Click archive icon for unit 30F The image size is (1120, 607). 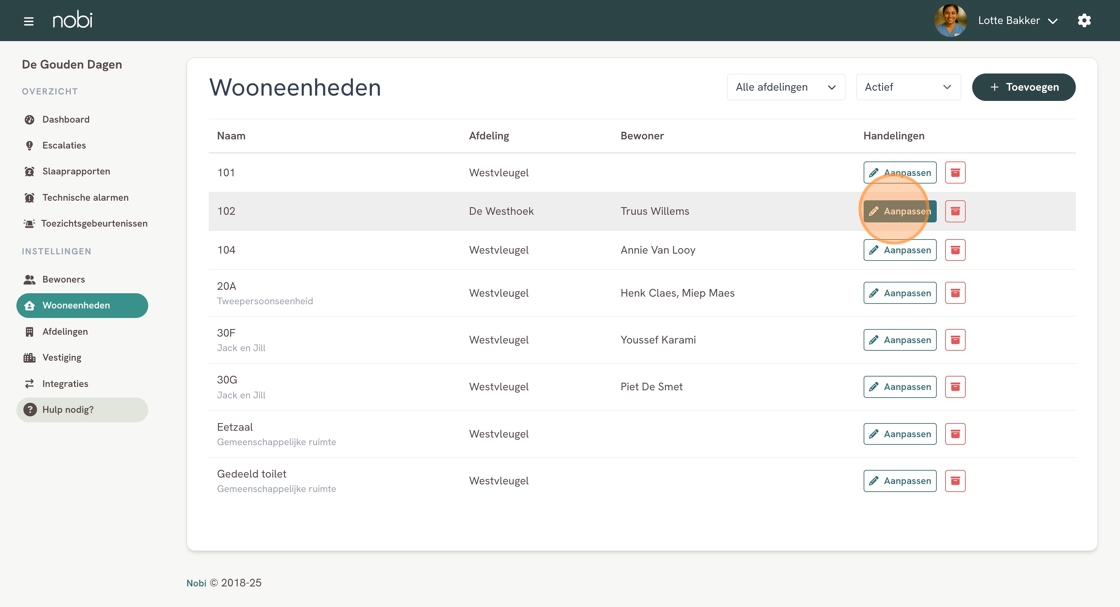coord(955,340)
